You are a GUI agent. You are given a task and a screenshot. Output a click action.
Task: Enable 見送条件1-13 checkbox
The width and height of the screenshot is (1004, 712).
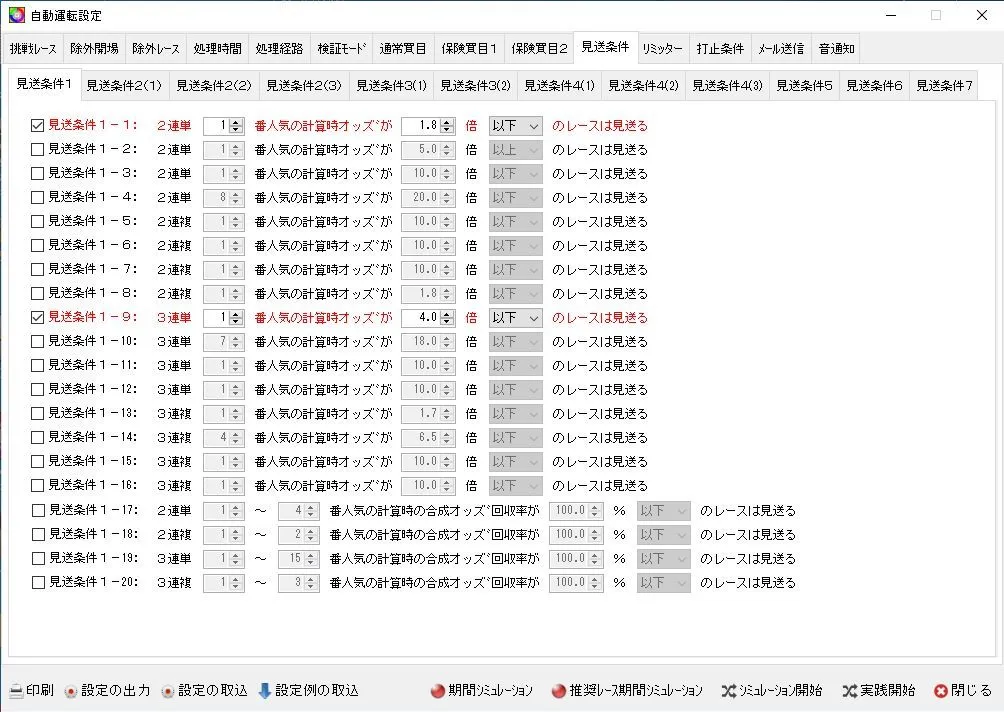tap(38, 414)
